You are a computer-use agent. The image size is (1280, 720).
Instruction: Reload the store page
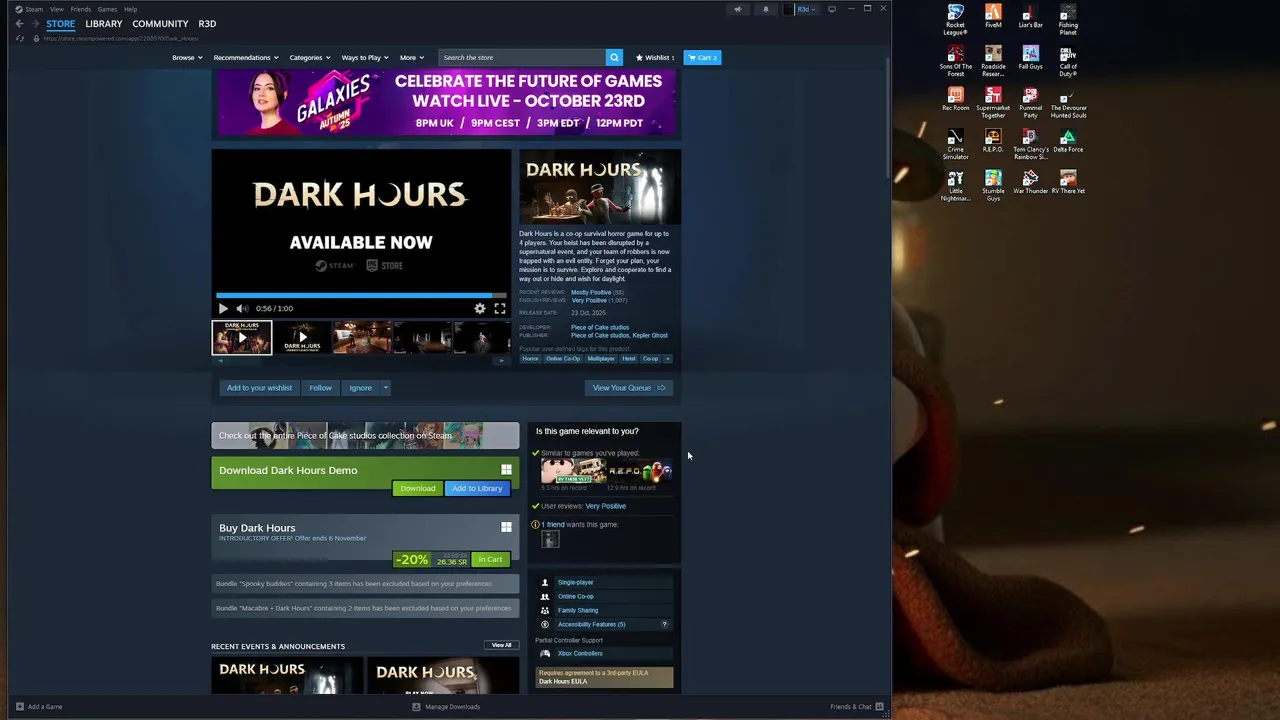point(20,38)
